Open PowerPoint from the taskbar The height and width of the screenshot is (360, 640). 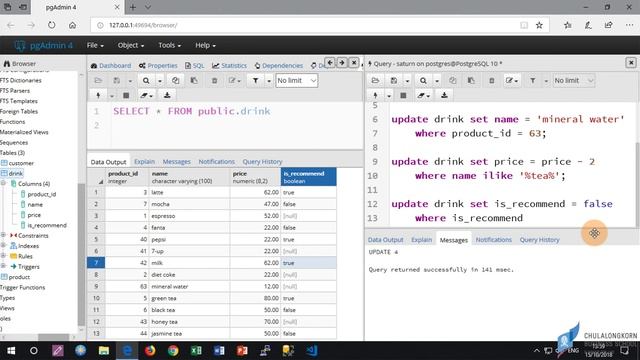(242, 351)
